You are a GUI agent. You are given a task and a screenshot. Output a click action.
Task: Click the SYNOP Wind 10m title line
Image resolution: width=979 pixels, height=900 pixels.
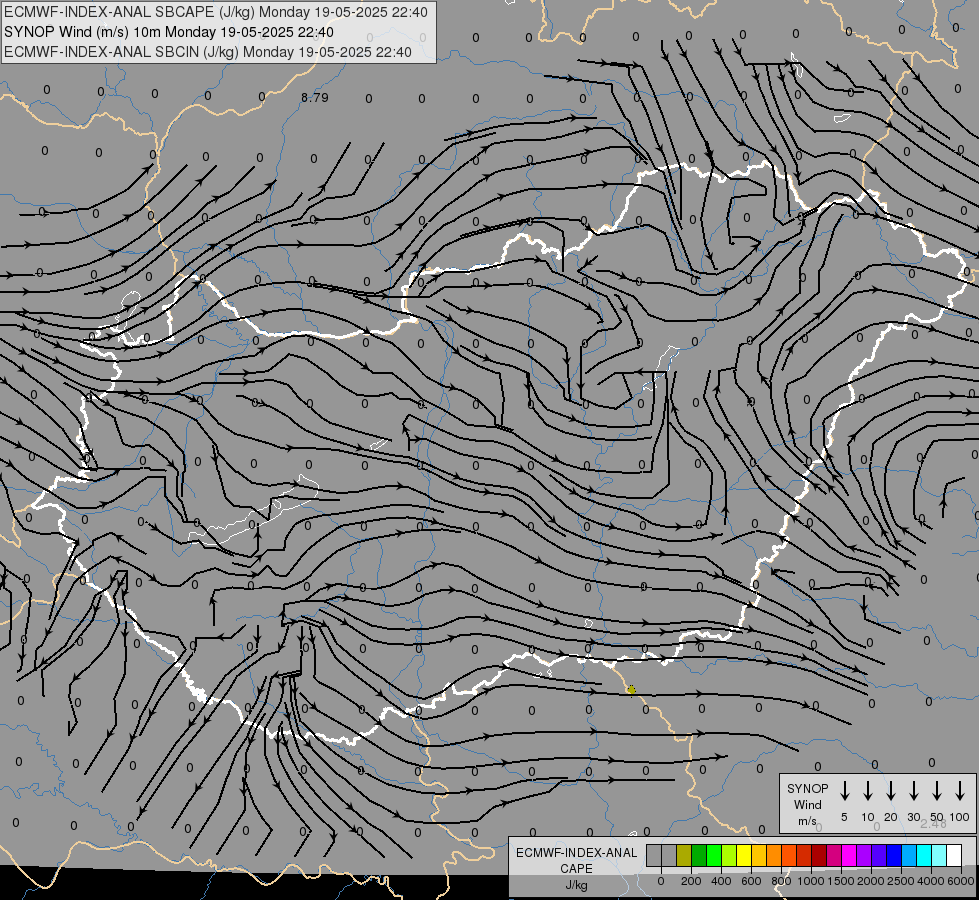169,32
